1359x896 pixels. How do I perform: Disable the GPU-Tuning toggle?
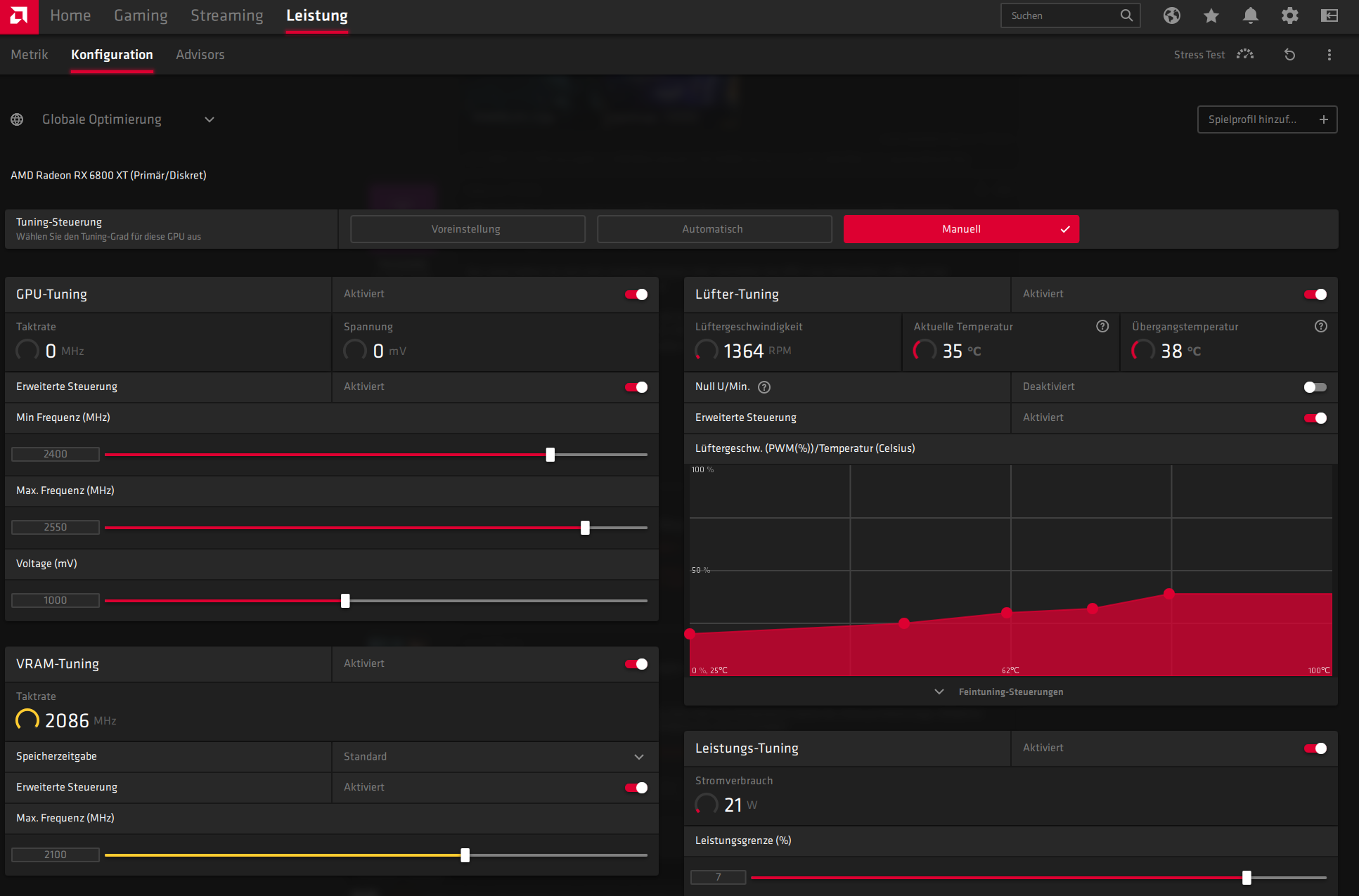tap(636, 294)
